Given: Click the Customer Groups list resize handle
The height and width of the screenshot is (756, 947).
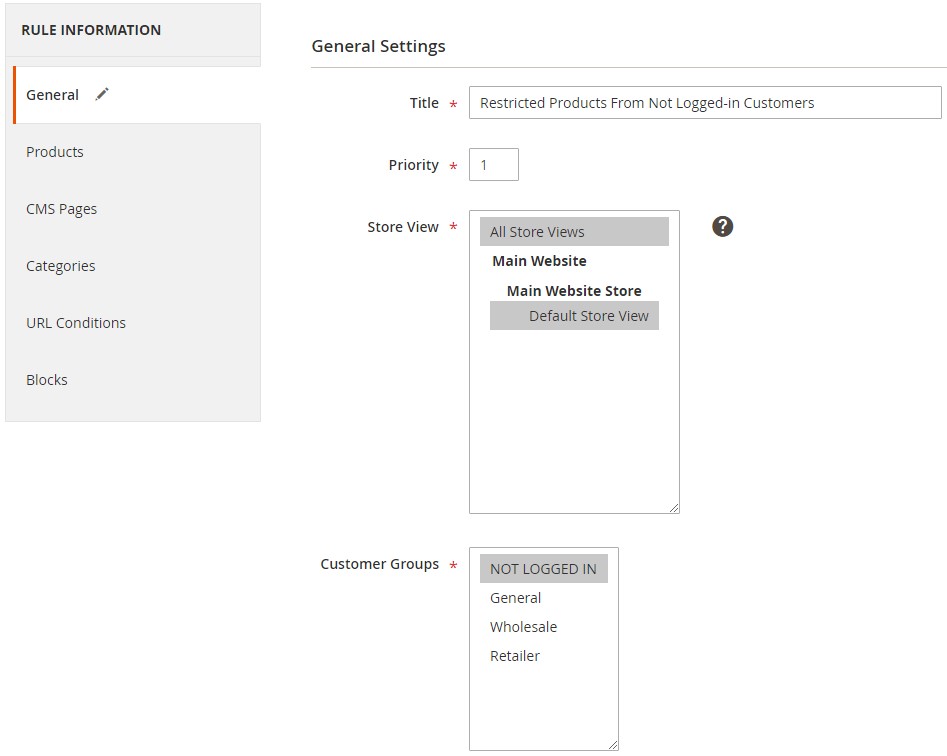Looking at the screenshot, I should click(613, 744).
